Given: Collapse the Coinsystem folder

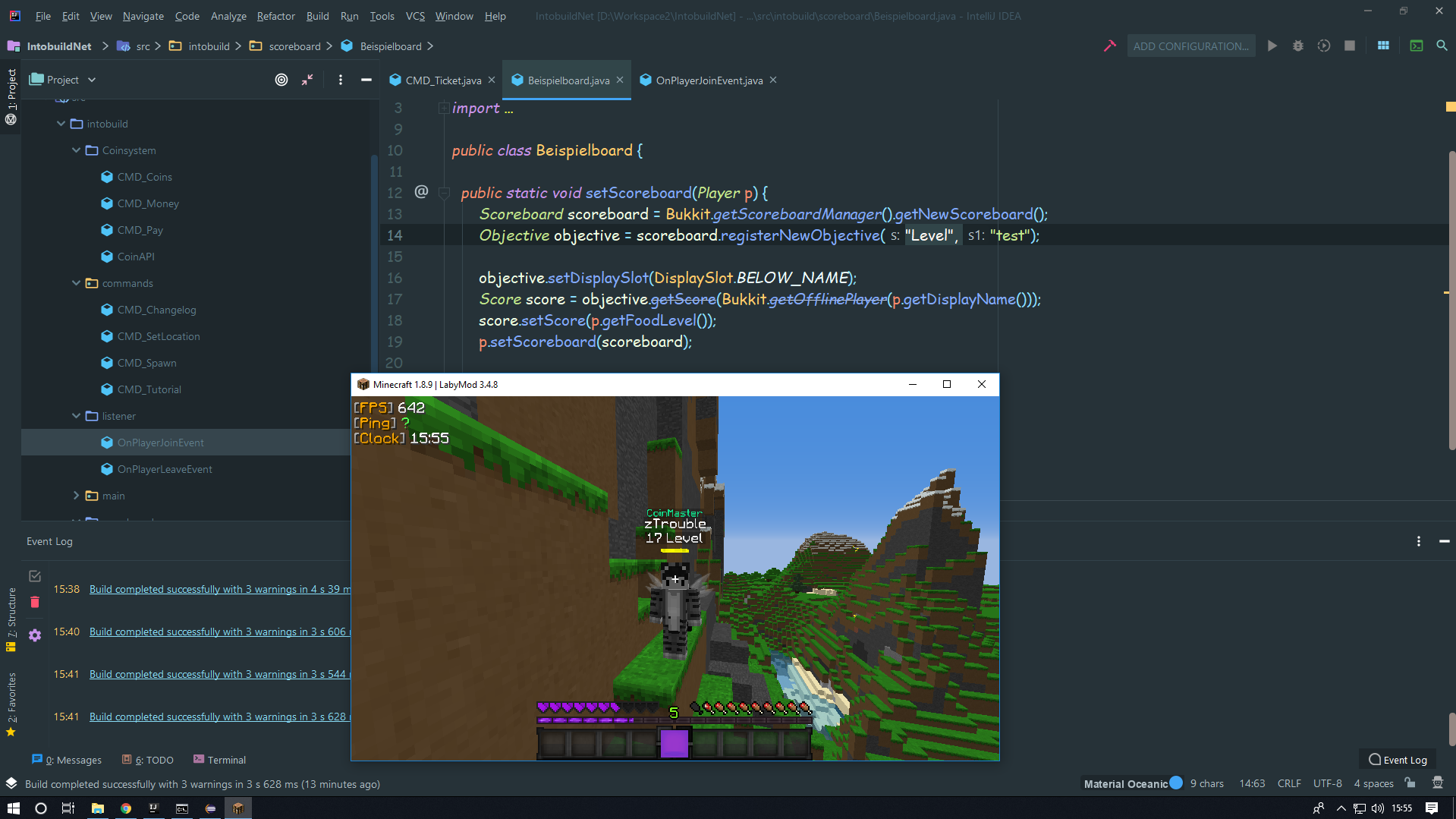Looking at the screenshot, I should click(77, 150).
